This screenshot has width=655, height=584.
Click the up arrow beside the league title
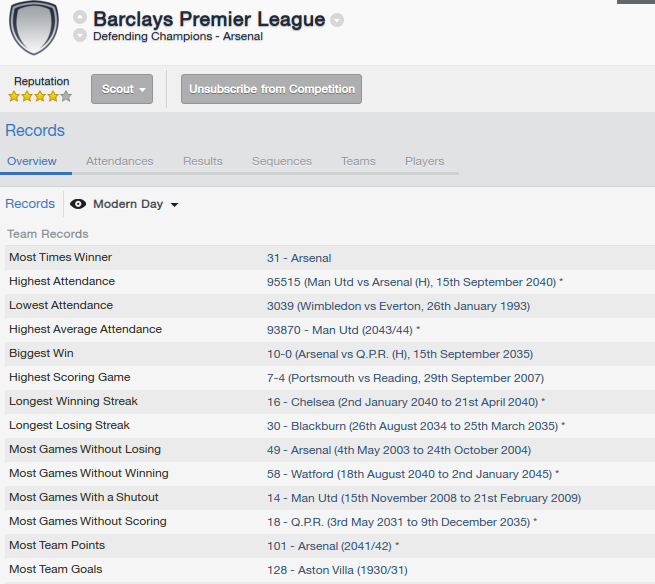(80, 17)
